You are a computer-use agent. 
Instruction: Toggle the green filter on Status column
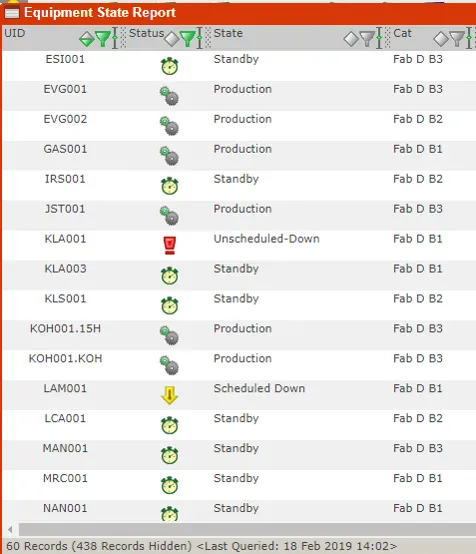coord(187,39)
